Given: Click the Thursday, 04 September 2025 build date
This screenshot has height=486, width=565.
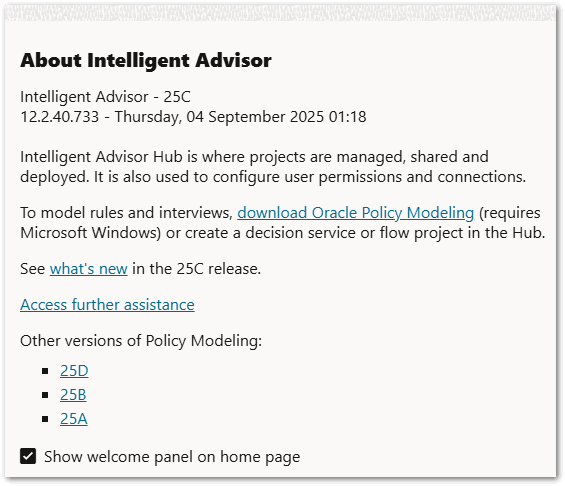Looking at the screenshot, I should point(219,117).
